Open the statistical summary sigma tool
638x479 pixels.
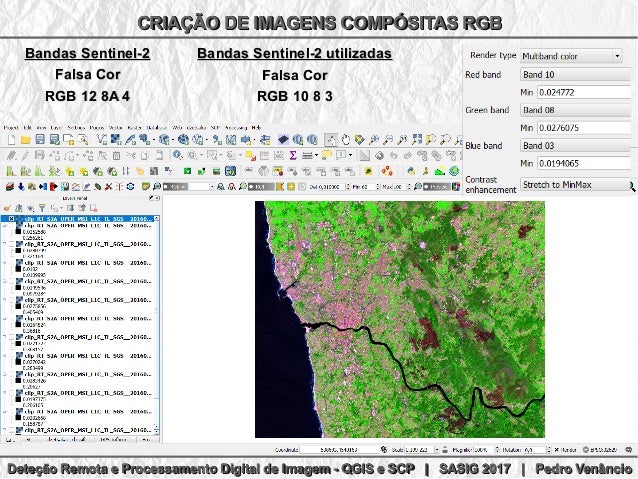click(x=293, y=155)
